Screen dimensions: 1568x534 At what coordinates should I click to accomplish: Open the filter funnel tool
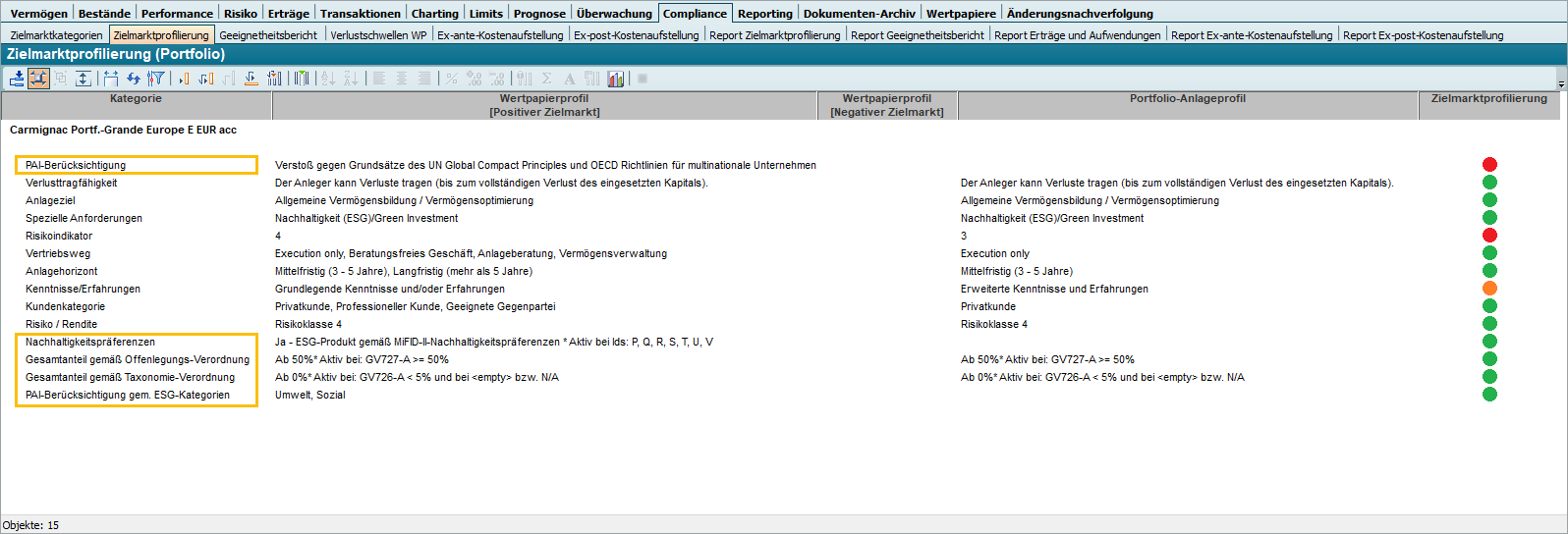click(155, 79)
